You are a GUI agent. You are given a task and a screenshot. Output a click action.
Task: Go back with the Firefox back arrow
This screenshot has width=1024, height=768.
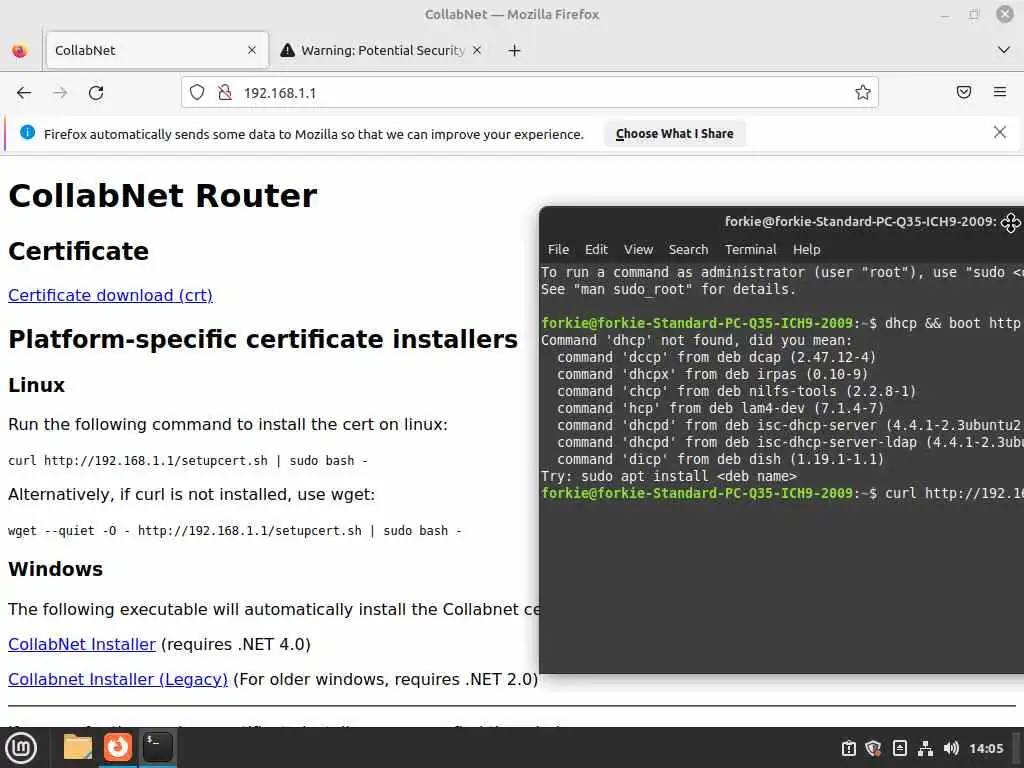click(24, 93)
